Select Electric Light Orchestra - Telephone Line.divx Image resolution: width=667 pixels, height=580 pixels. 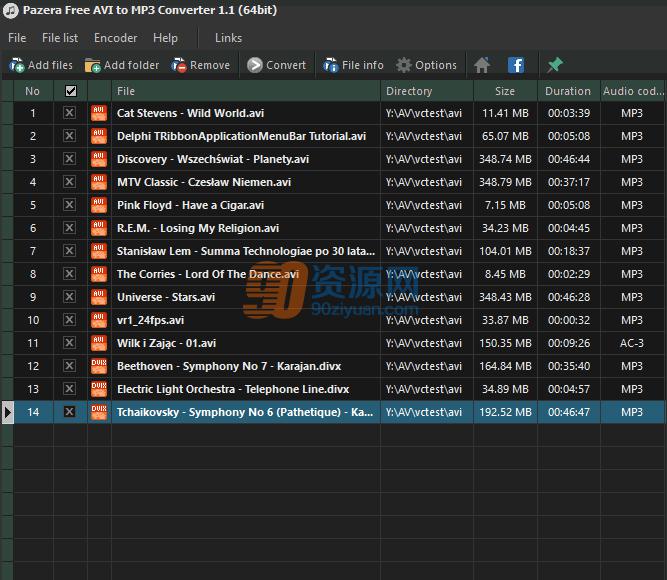[x=233, y=389]
